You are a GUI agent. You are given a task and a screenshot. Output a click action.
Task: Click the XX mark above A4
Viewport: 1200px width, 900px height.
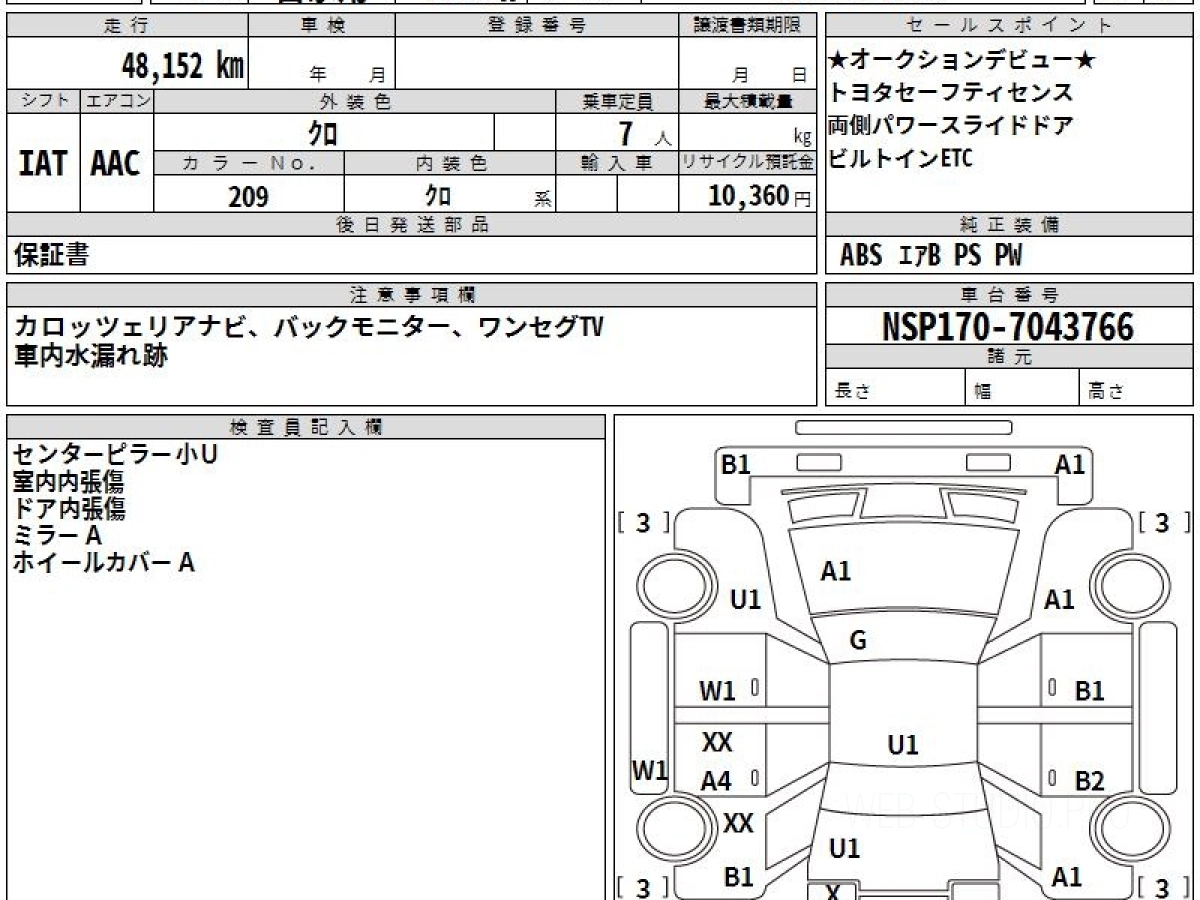pyautogui.click(x=717, y=743)
